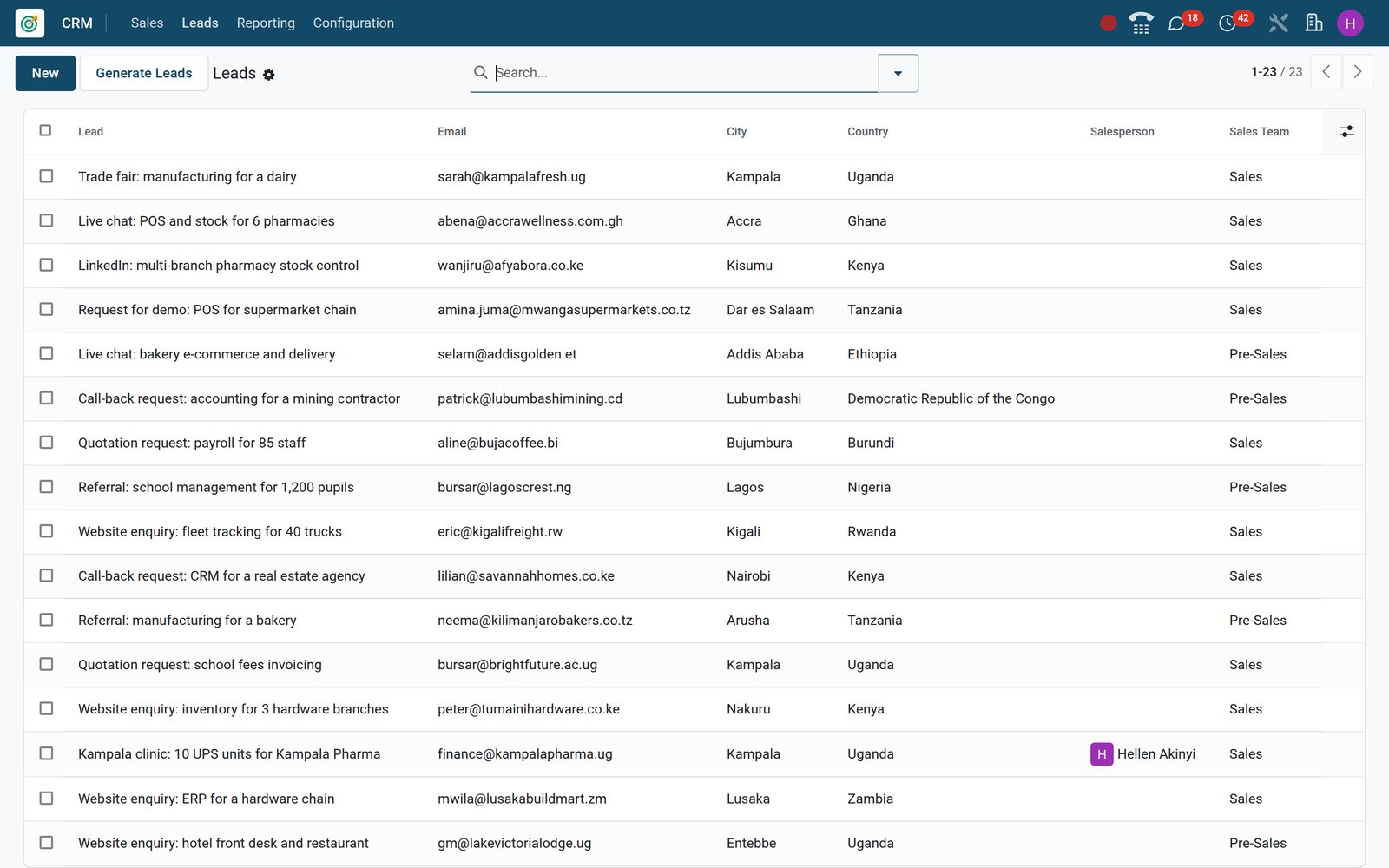Image resolution: width=1389 pixels, height=868 pixels.
Task: Click Hellen Akinyi salesperson avatar
Action: 1102,754
